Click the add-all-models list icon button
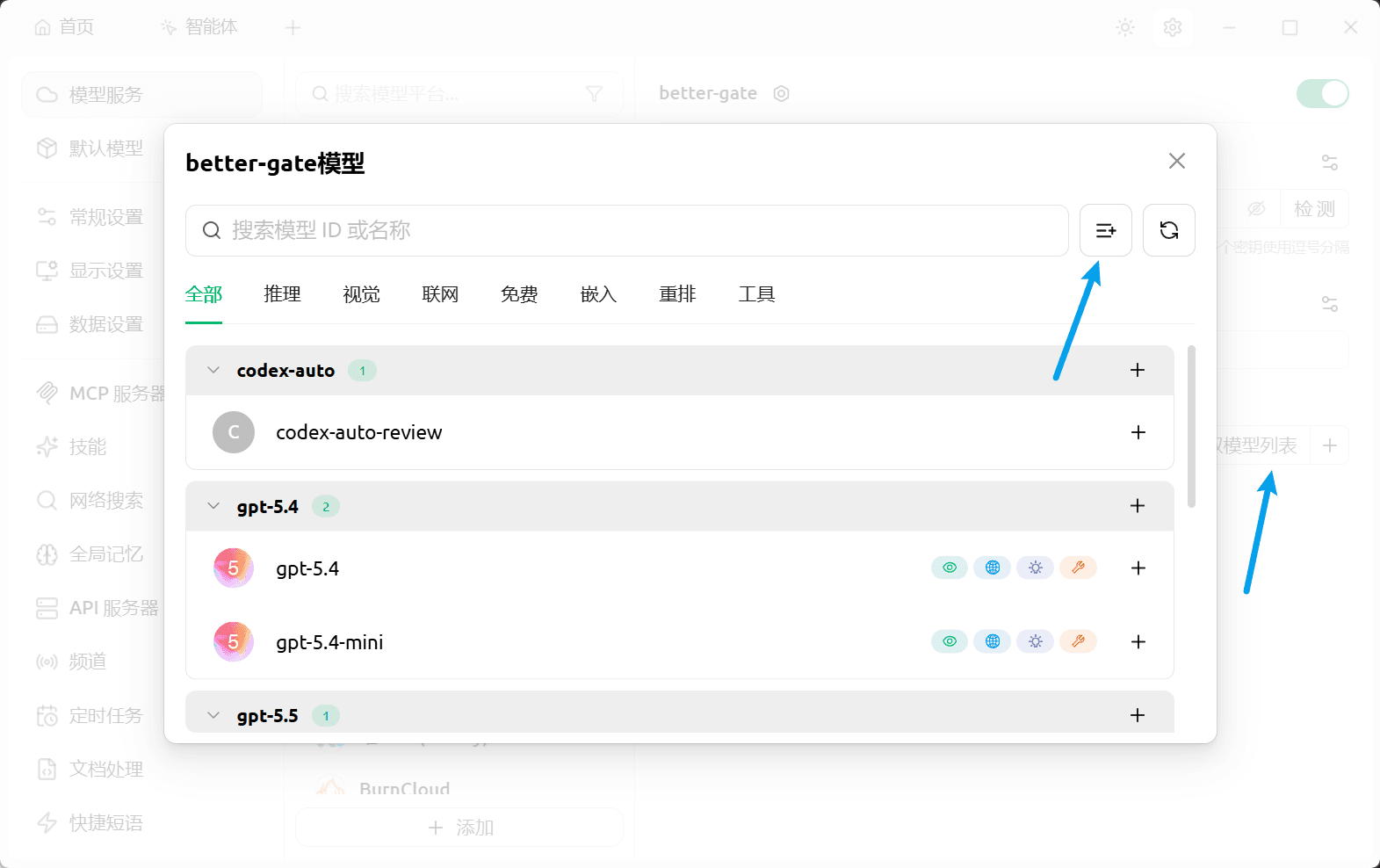Screen dimensions: 1380x868 (x=1106, y=230)
